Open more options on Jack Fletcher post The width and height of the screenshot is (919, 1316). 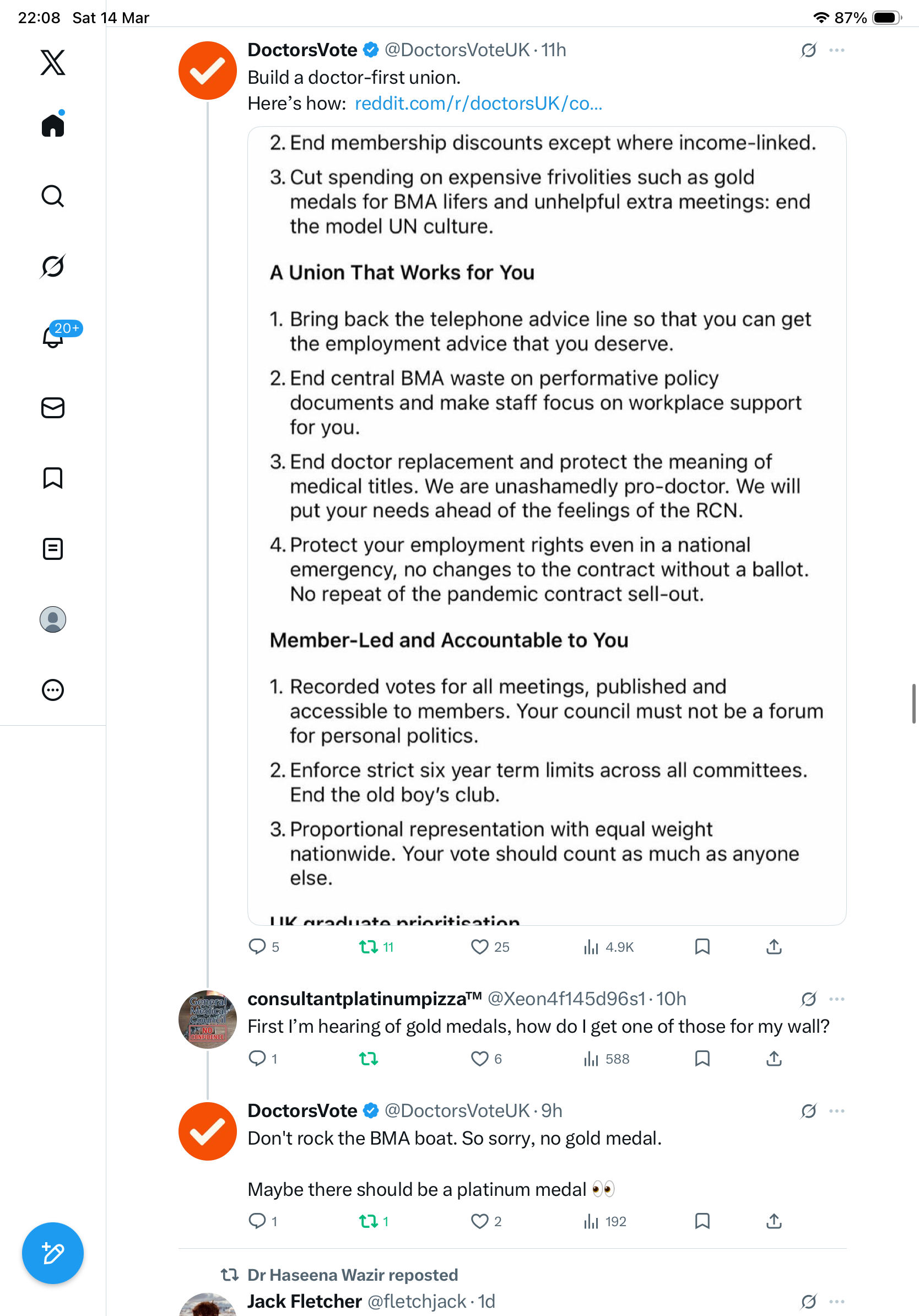[836, 1301]
